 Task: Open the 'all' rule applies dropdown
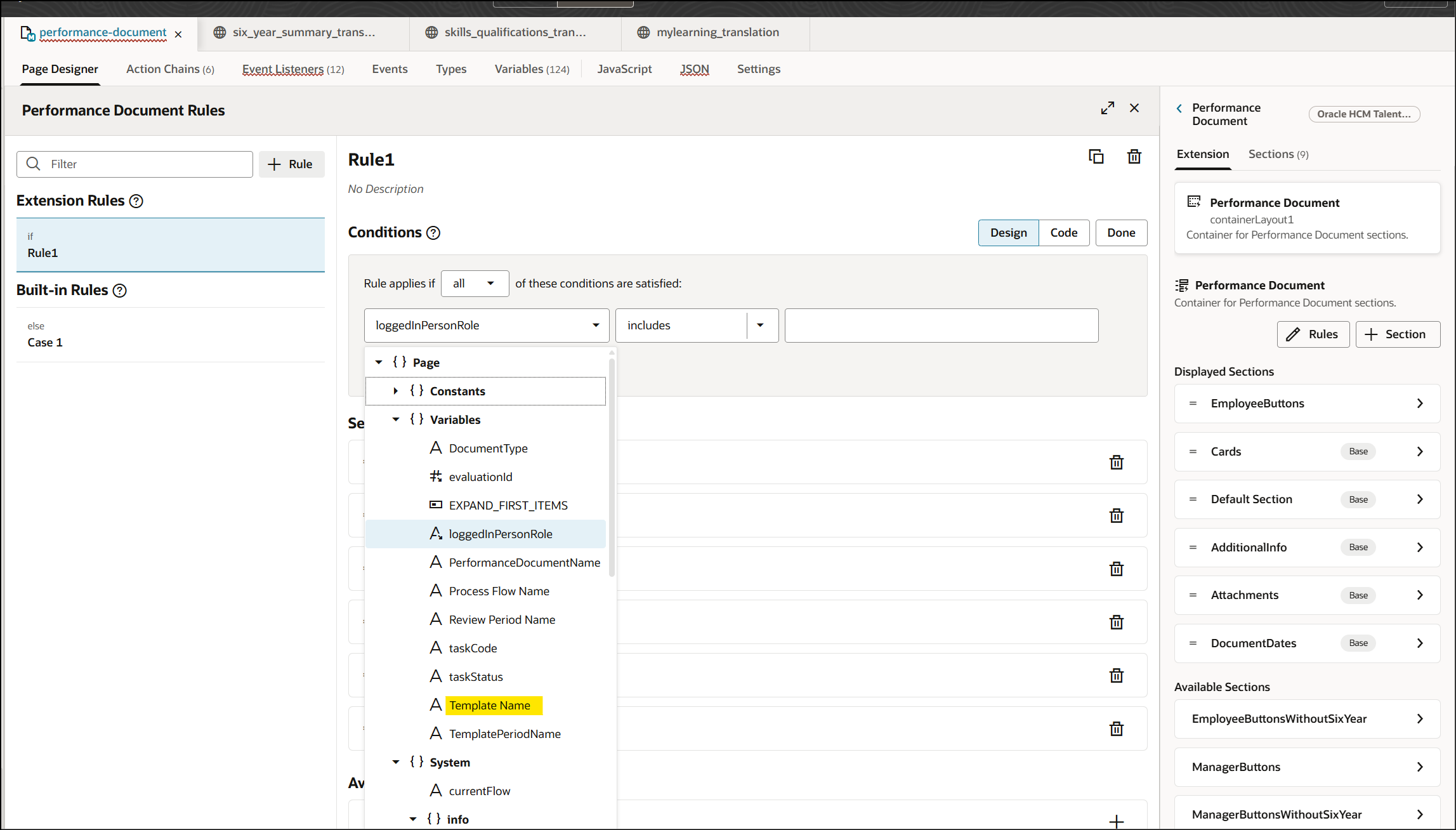[475, 283]
